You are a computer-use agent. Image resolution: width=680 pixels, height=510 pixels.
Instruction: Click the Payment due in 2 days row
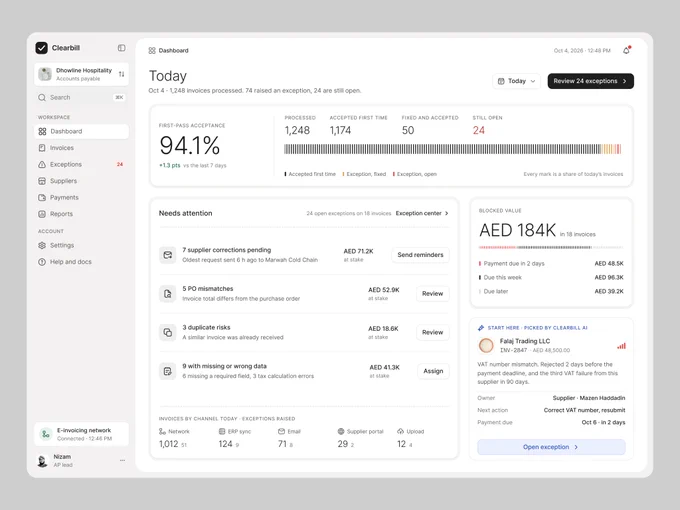point(551,264)
